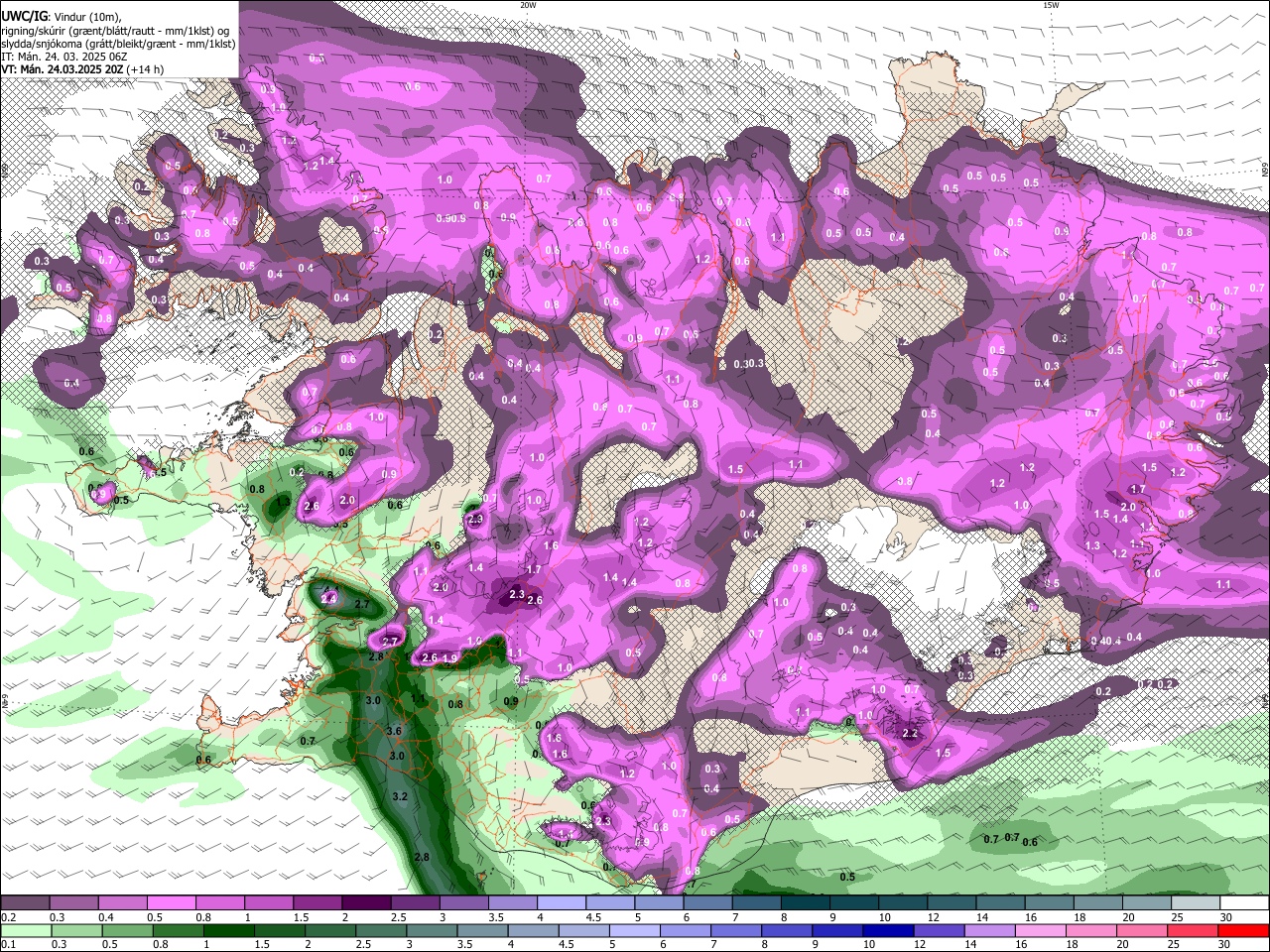Pick the snow scale swatch between 20 and 25
Viewport: 1270px width, 952px height.
click(x=1147, y=902)
